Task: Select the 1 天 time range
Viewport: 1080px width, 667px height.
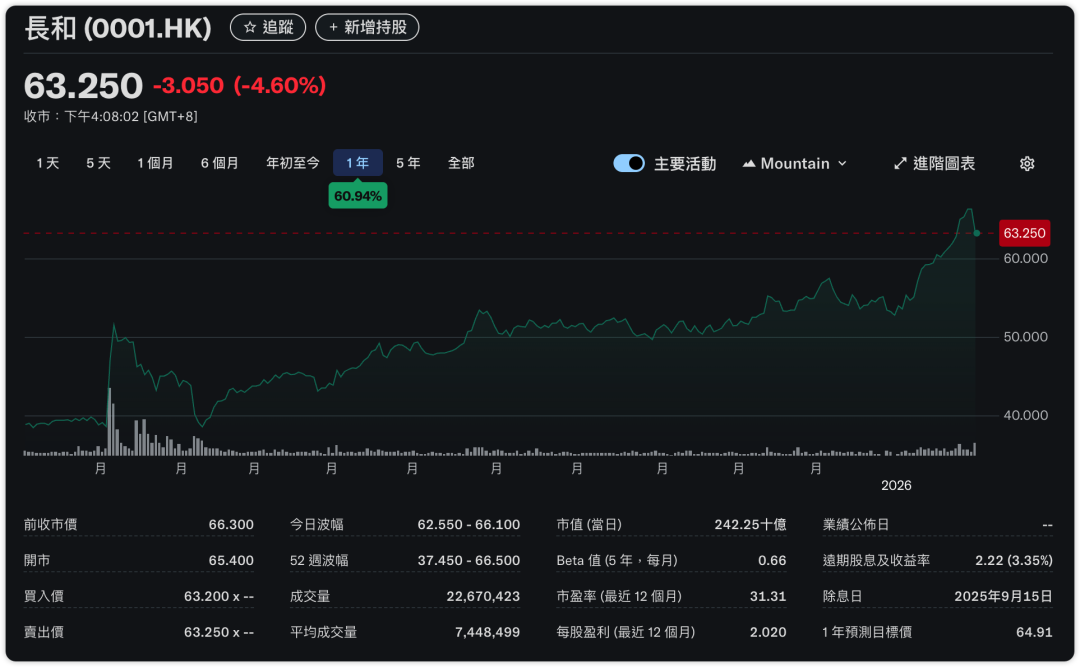Action: coord(48,163)
